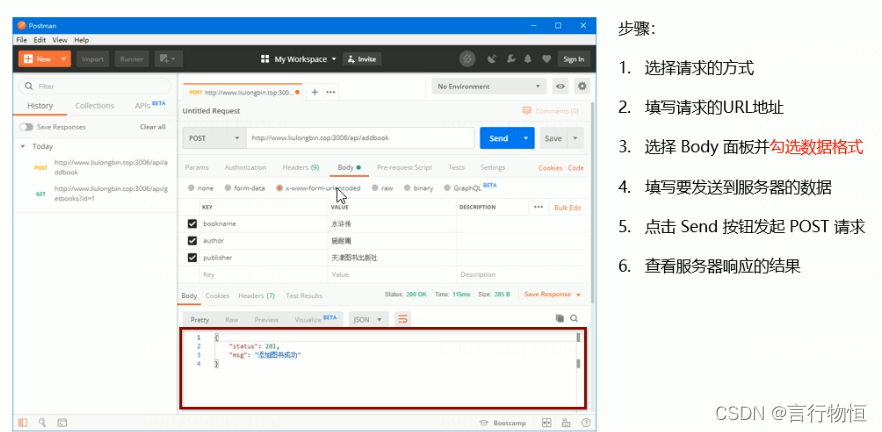
Task: Open help question-mark icon
Action: pyautogui.click(x=586, y=422)
